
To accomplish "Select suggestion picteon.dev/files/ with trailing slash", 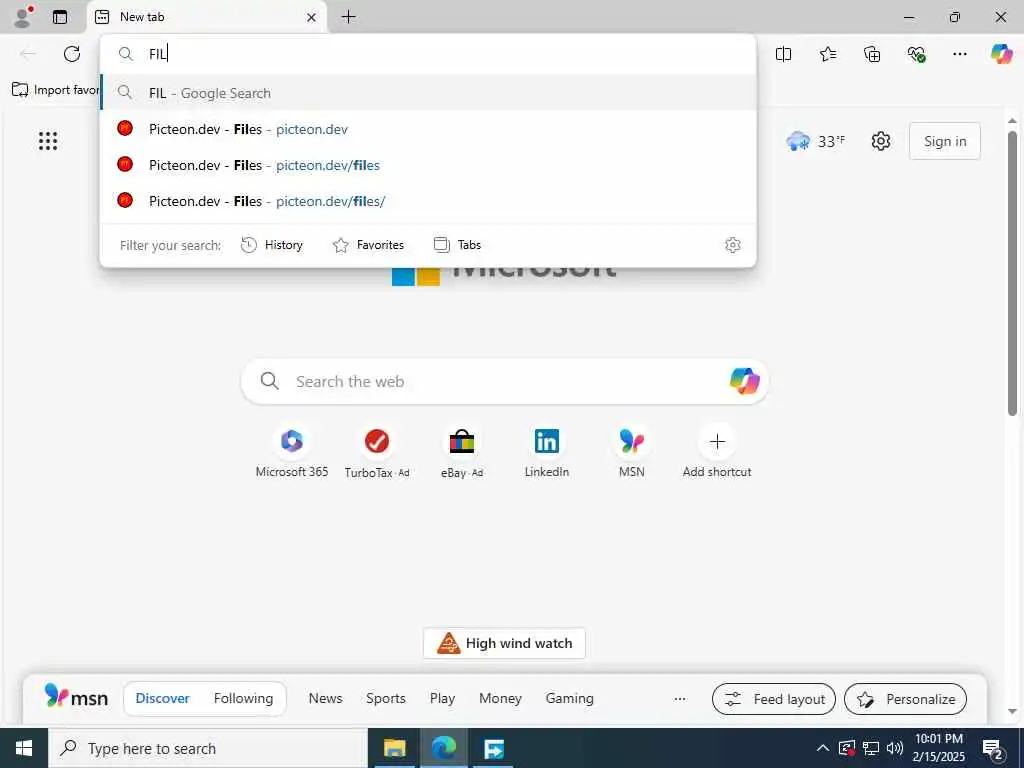I will point(428,201).
